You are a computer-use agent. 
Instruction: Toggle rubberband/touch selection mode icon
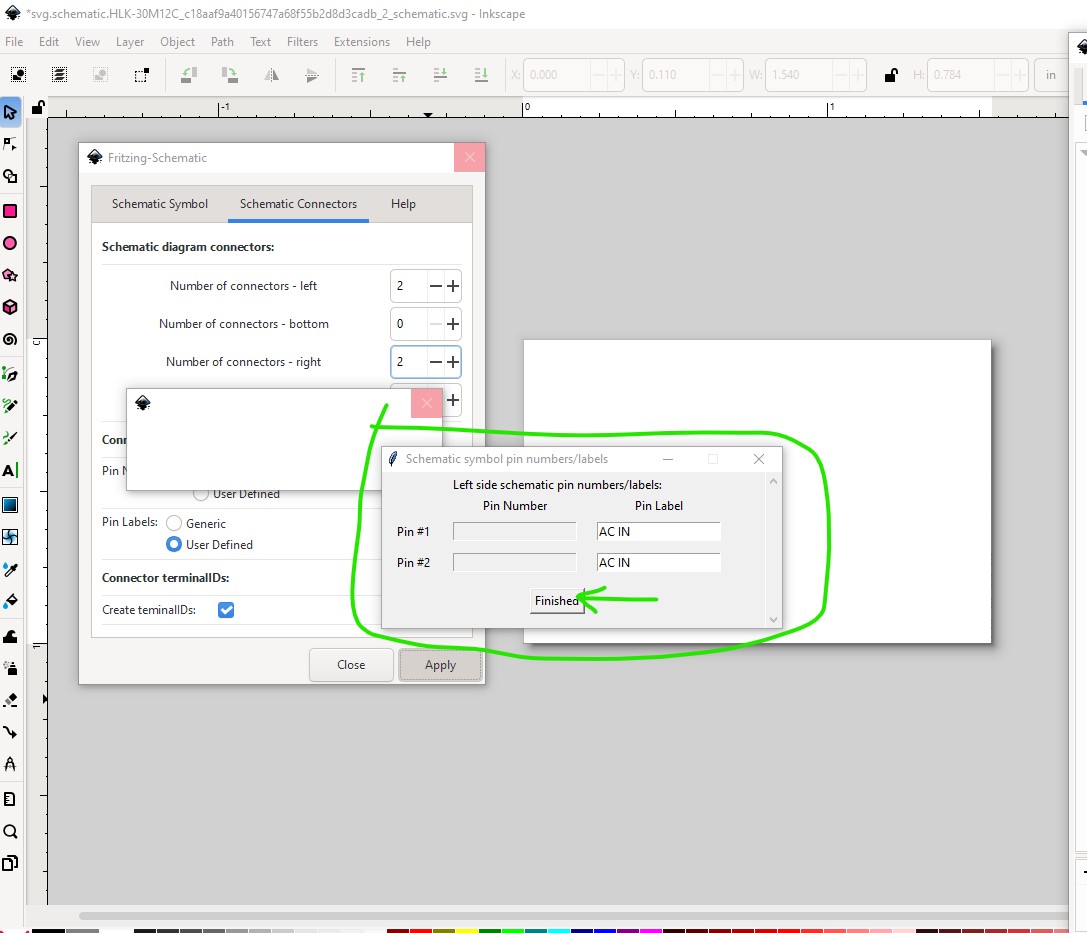(141, 75)
